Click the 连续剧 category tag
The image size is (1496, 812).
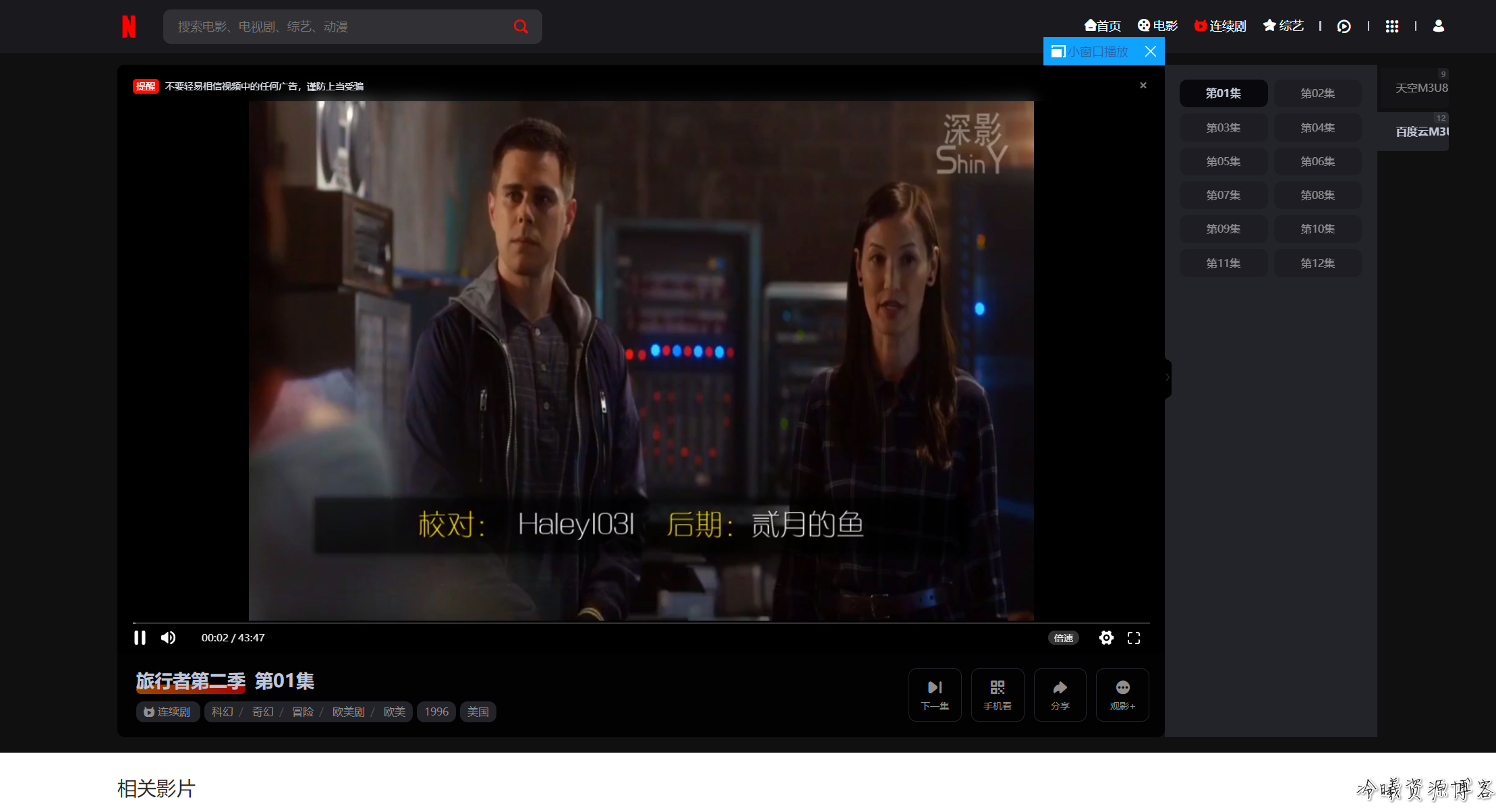pos(168,712)
